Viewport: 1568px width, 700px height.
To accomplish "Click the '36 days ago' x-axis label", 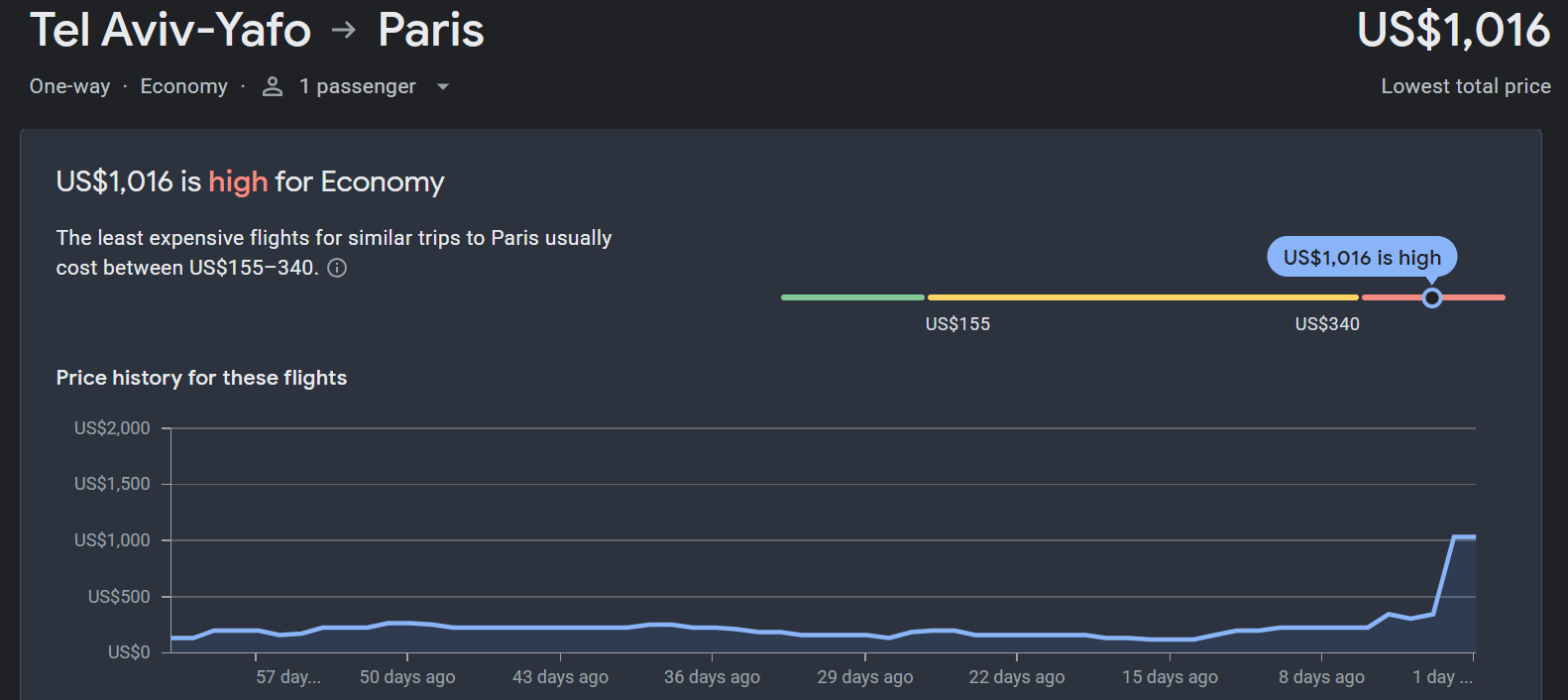I will coord(712,677).
